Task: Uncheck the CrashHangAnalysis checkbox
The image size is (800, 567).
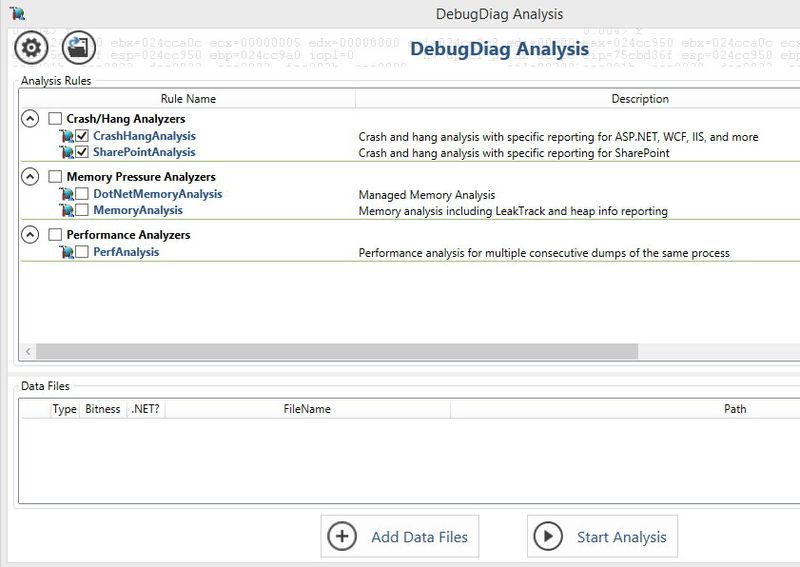Action: point(82,136)
